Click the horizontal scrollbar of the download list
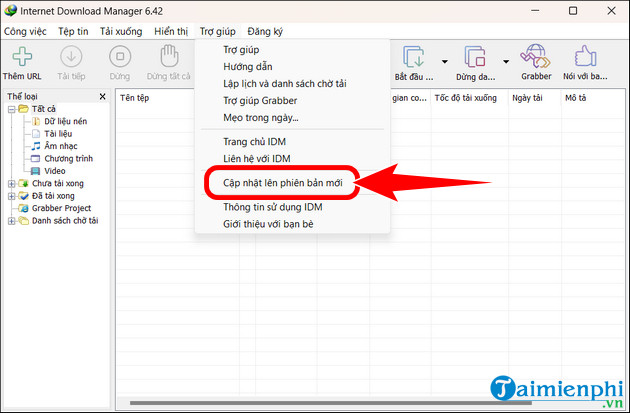 (x=331, y=403)
